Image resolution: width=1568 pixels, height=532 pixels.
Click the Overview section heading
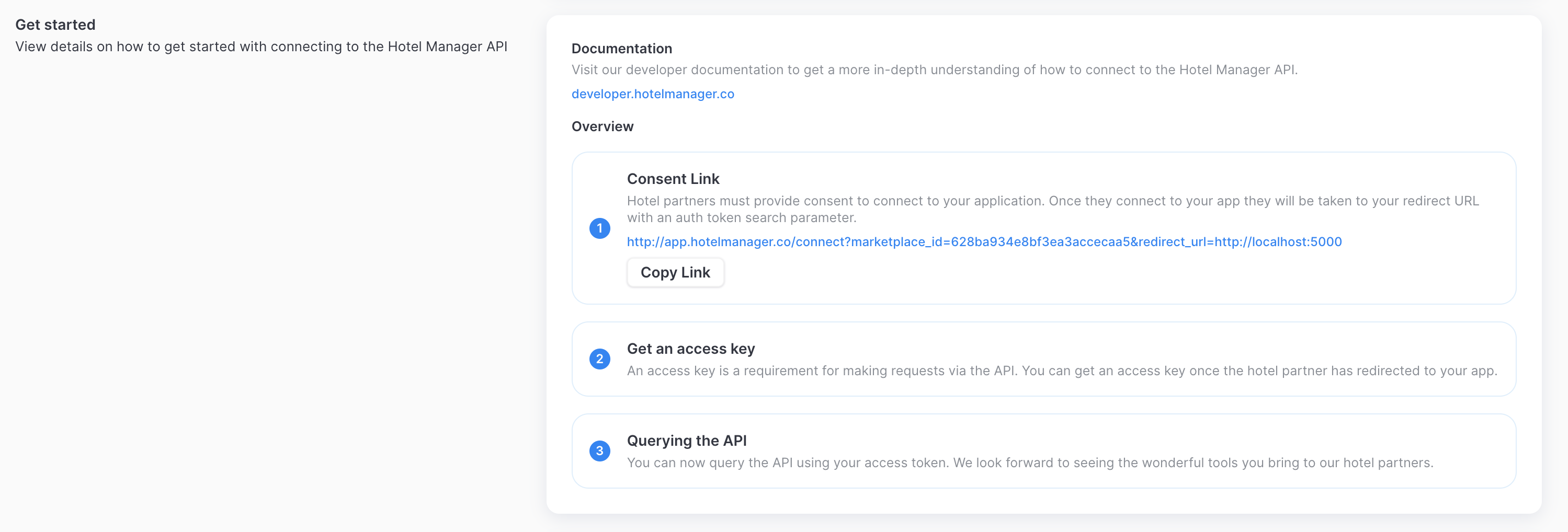(x=602, y=126)
